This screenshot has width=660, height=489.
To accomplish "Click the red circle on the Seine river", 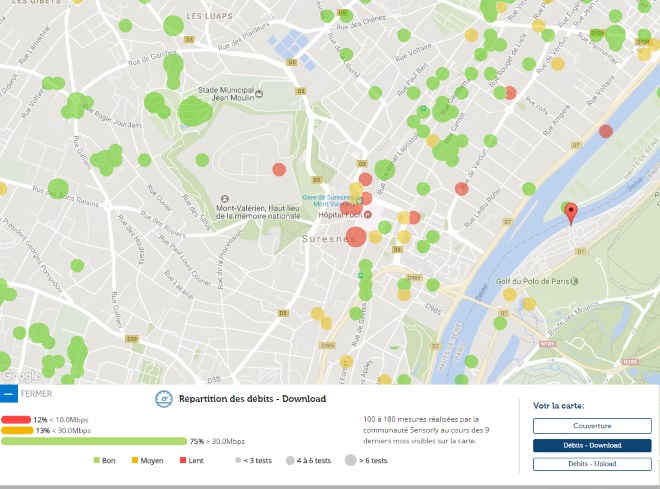I will pyautogui.click(x=606, y=131).
